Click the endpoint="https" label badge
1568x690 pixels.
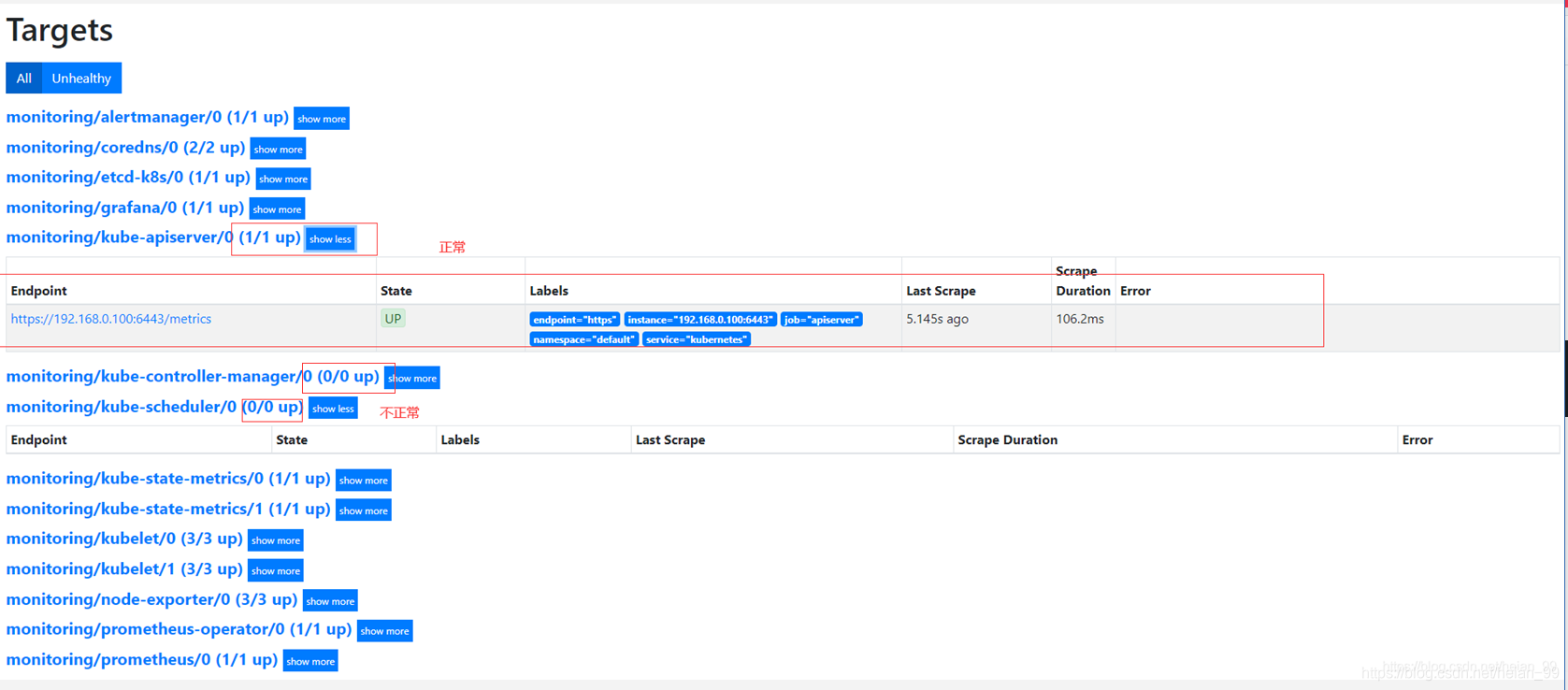(x=575, y=320)
